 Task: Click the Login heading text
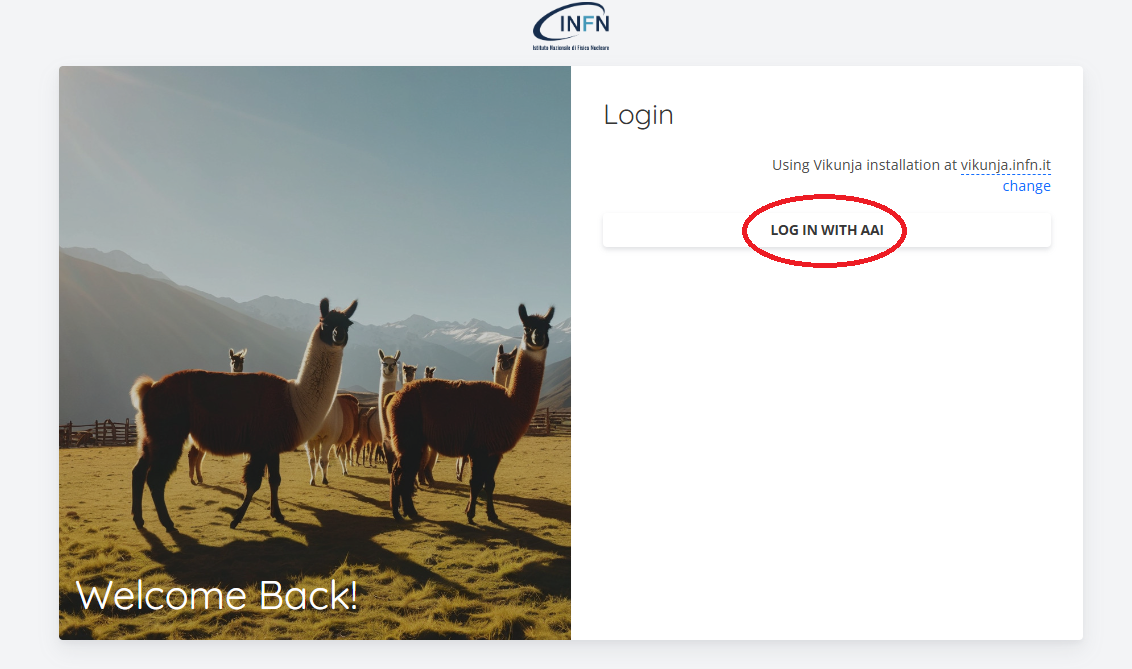click(x=638, y=115)
